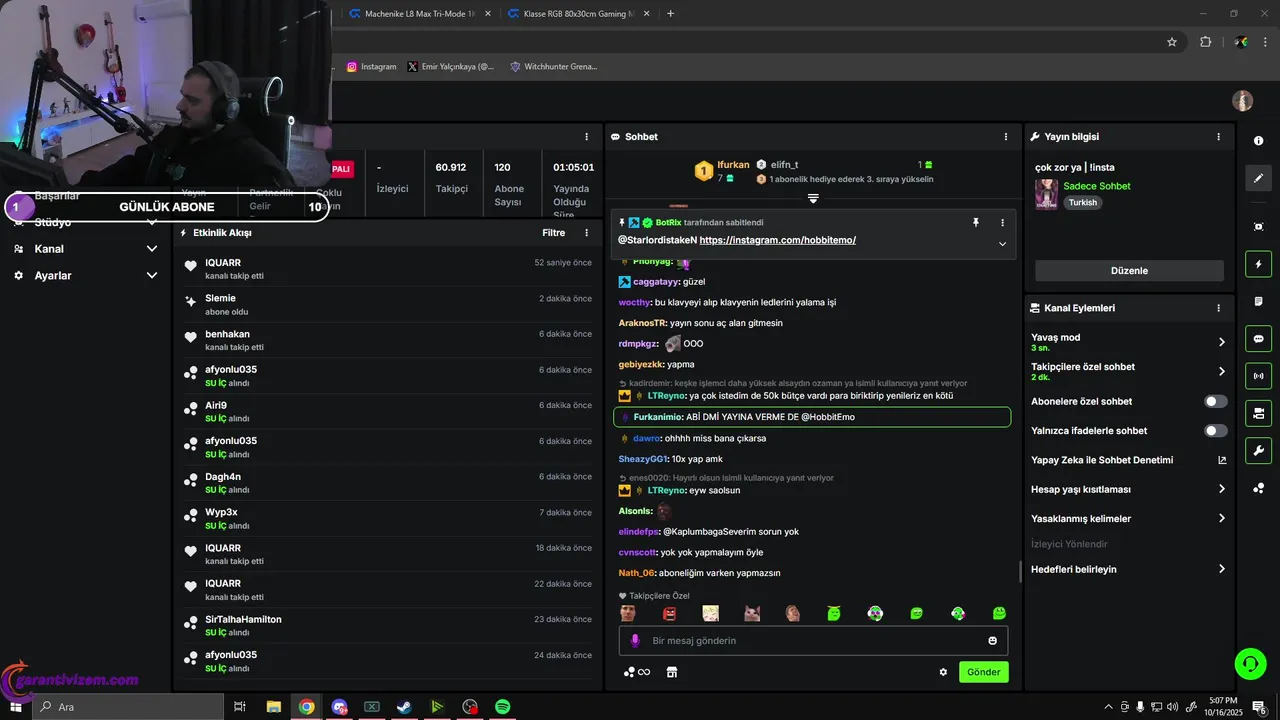The width and height of the screenshot is (1280, 720).
Task: Toggle the broadcast signal panel icon
Action: [1258, 376]
